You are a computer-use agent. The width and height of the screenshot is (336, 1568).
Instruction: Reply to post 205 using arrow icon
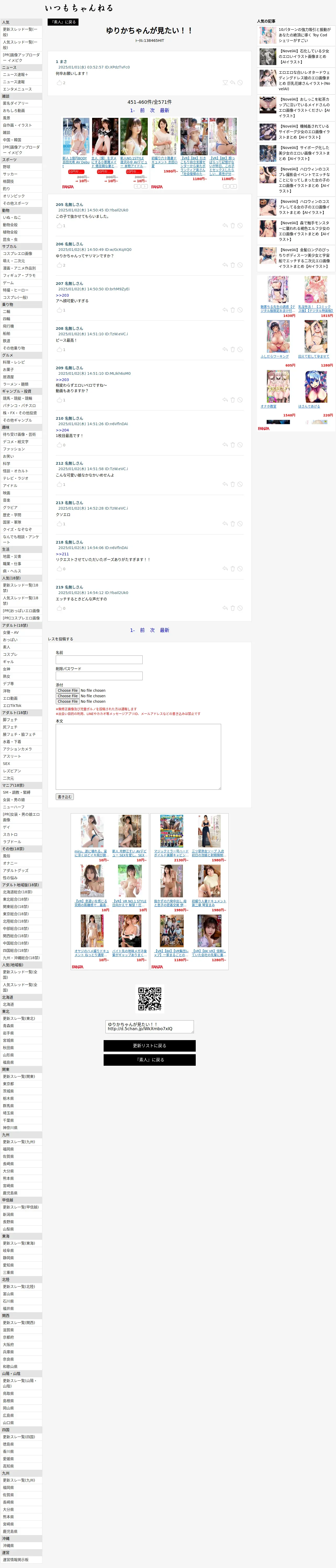pyautogui.click(x=225, y=226)
